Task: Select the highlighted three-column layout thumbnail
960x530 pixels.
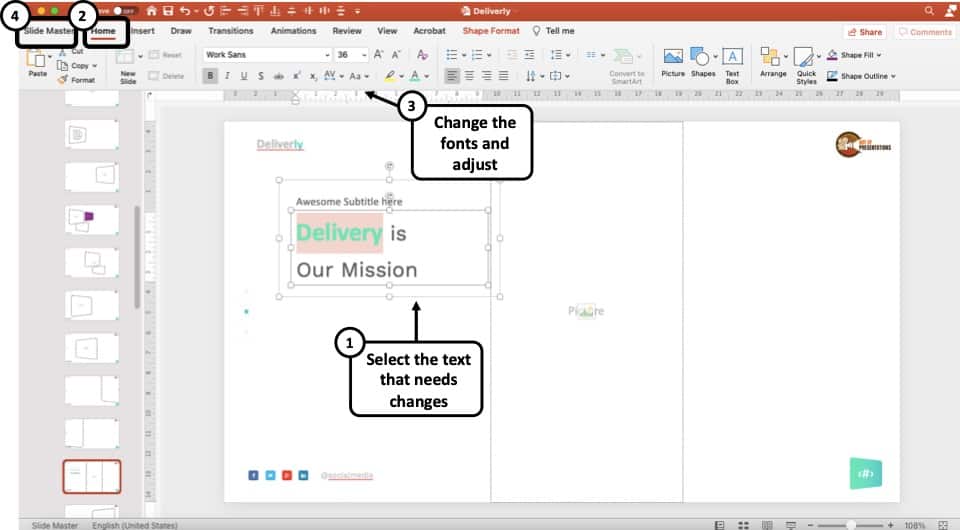Action: click(x=92, y=477)
